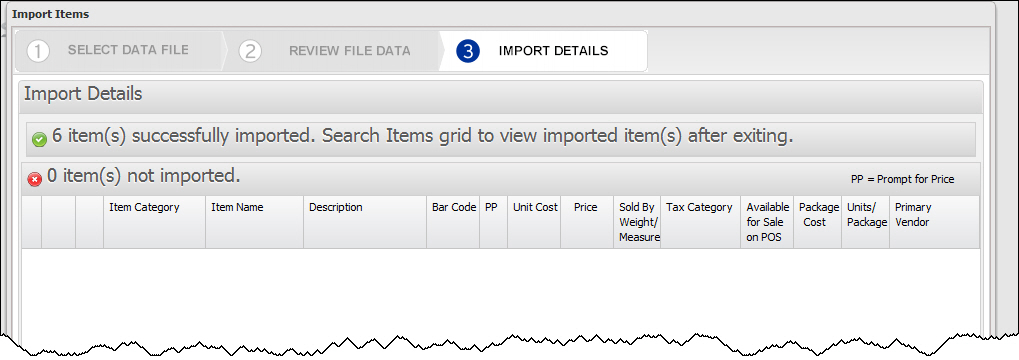Click the PP column header
The image size is (1019, 360).
tap(494, 222)
